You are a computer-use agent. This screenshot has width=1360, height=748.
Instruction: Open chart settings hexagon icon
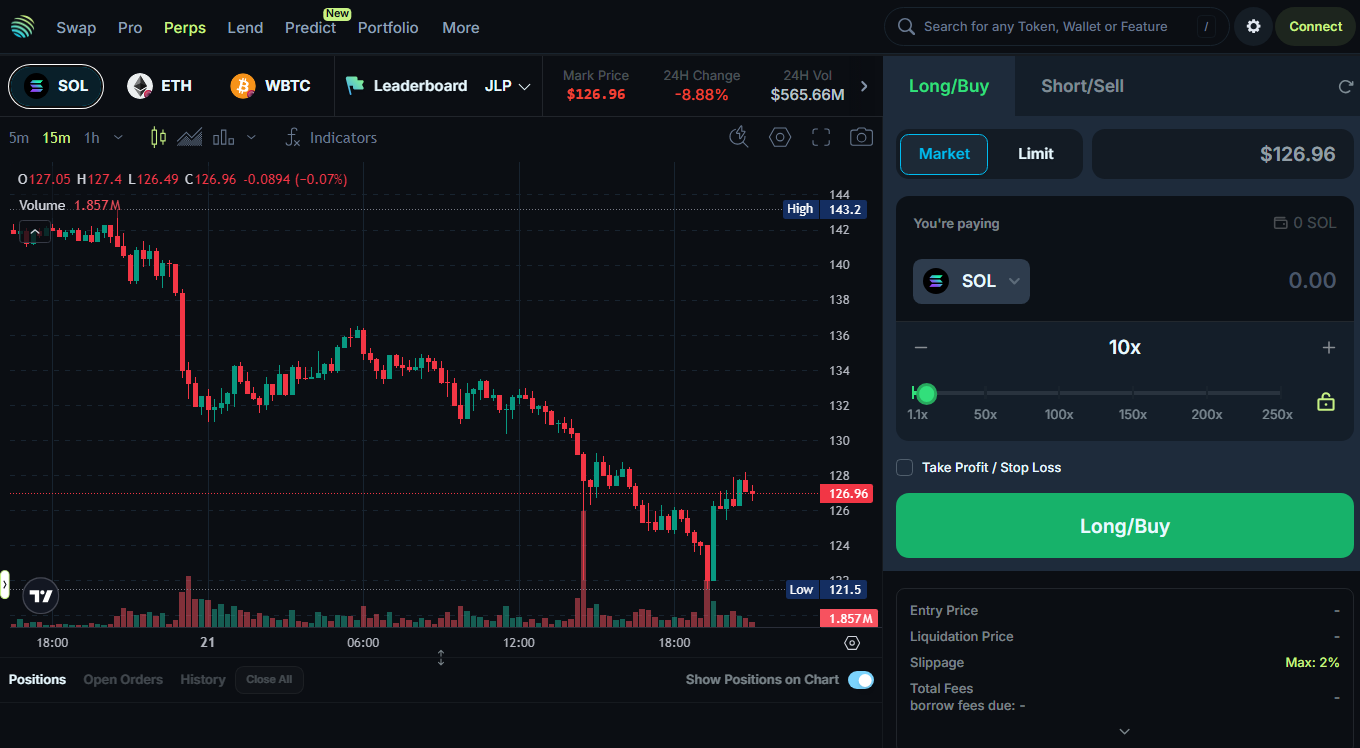point(780,137)
